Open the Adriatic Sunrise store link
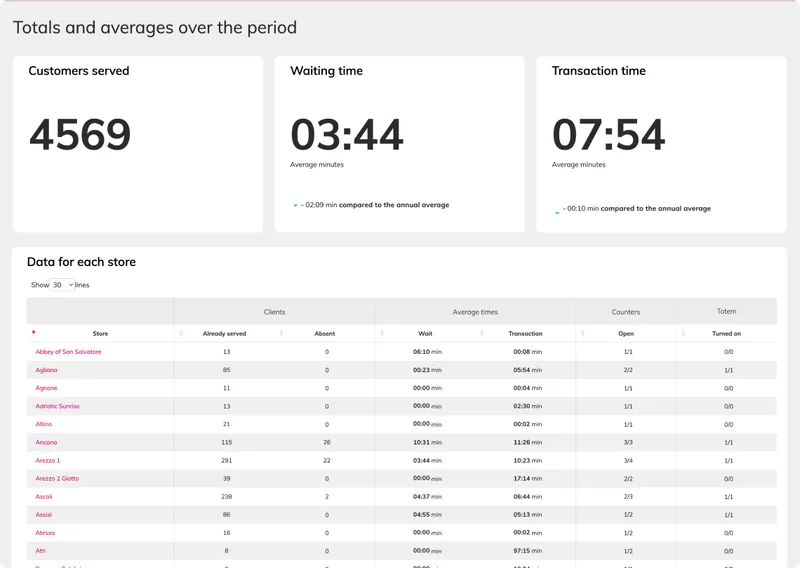Viewport: 800px width, 568px height. point(58,406)
